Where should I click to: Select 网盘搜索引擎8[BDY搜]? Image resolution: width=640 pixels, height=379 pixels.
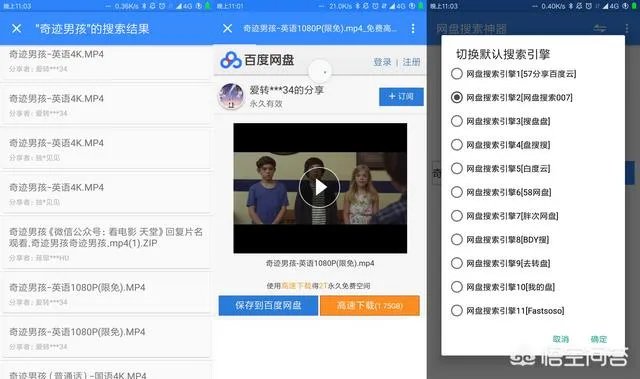pos(500,239)
